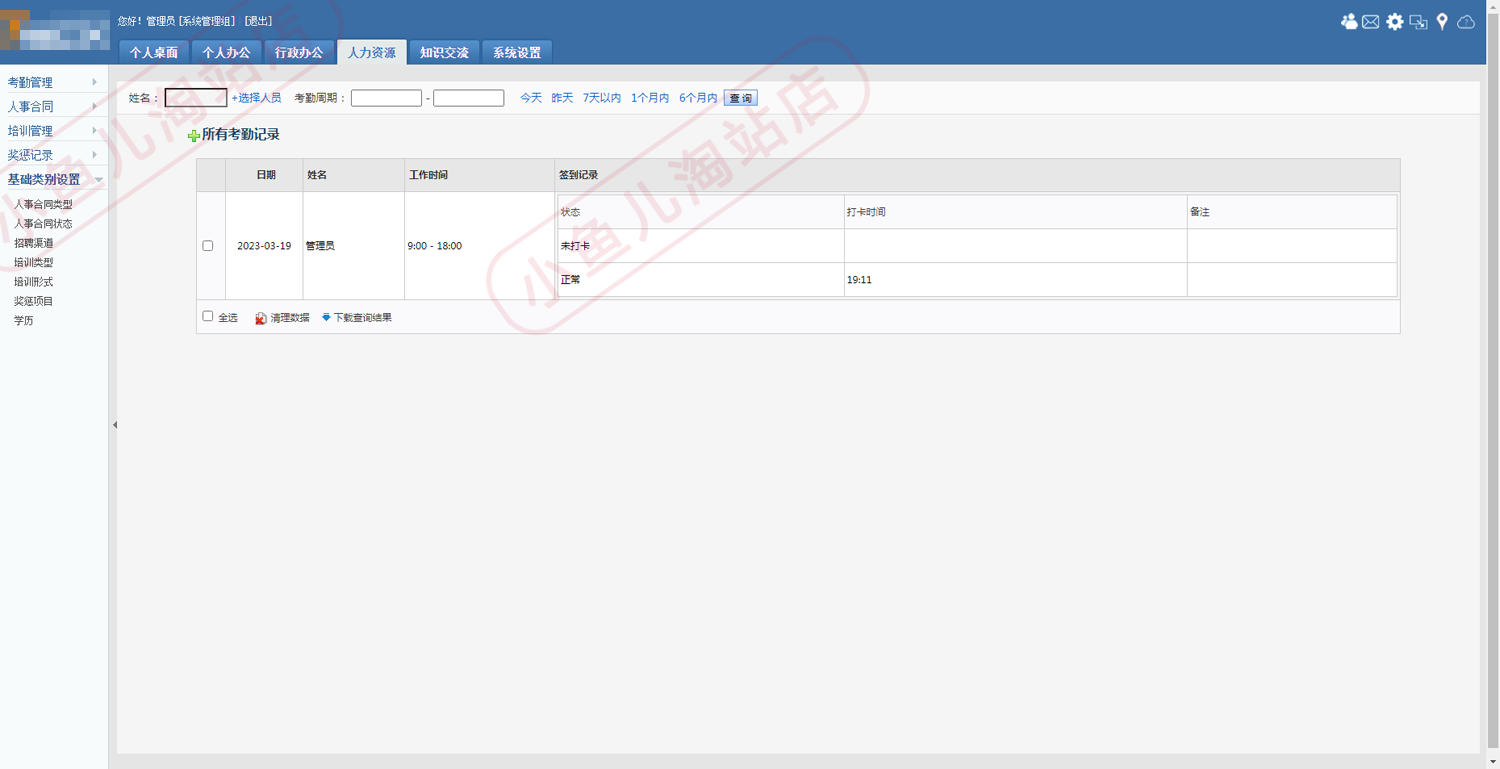The height and width of the screenshot is (769, 1500).
Task: Open 培训形式 in sidebar
Action: tap(33, 282)
